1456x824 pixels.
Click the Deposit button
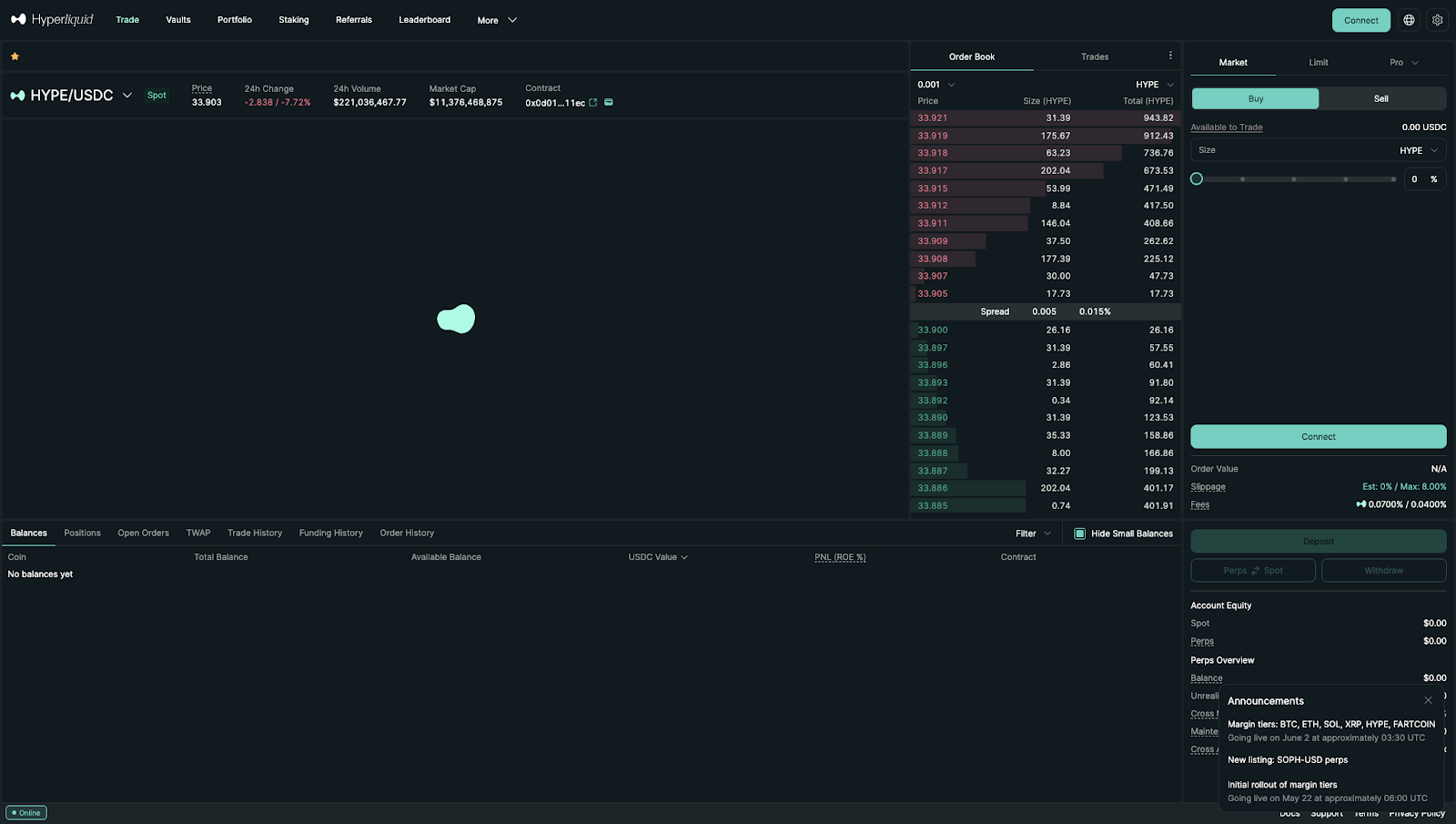tap(1318, 541)
